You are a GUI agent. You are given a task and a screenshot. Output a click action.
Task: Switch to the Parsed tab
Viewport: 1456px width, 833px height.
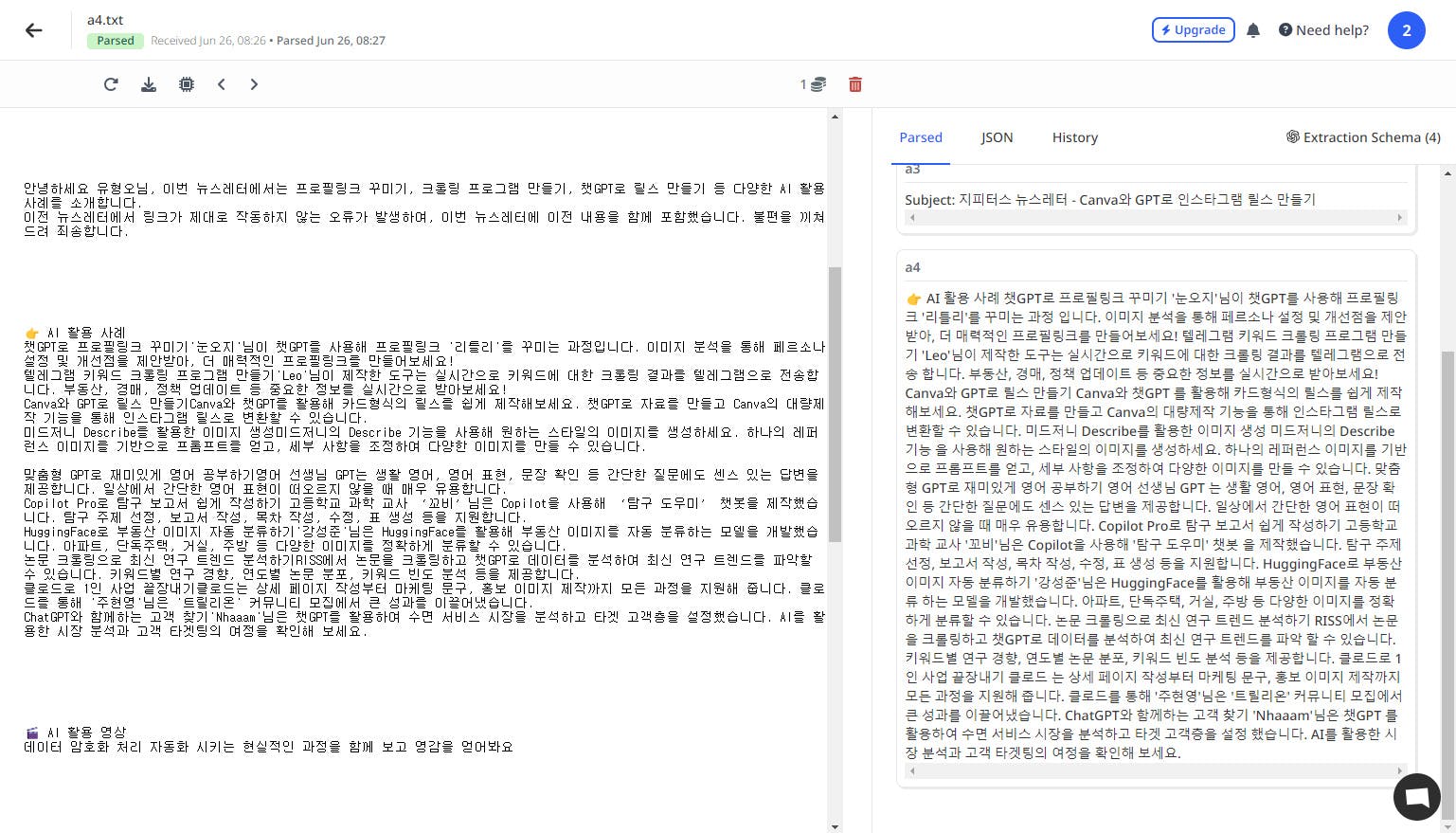[x=921, y=137]
